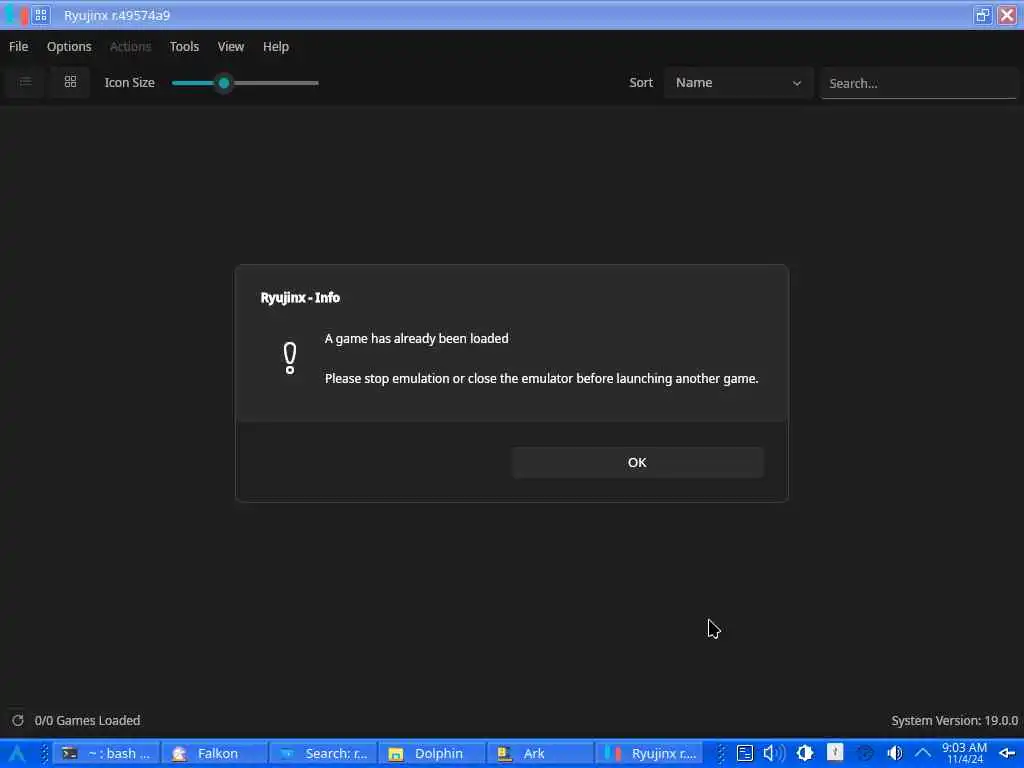Image resolution: width=1024 pixels, height=768 pixels.
Task: Expand hidden system tray icons
Action: coord(923,753)
